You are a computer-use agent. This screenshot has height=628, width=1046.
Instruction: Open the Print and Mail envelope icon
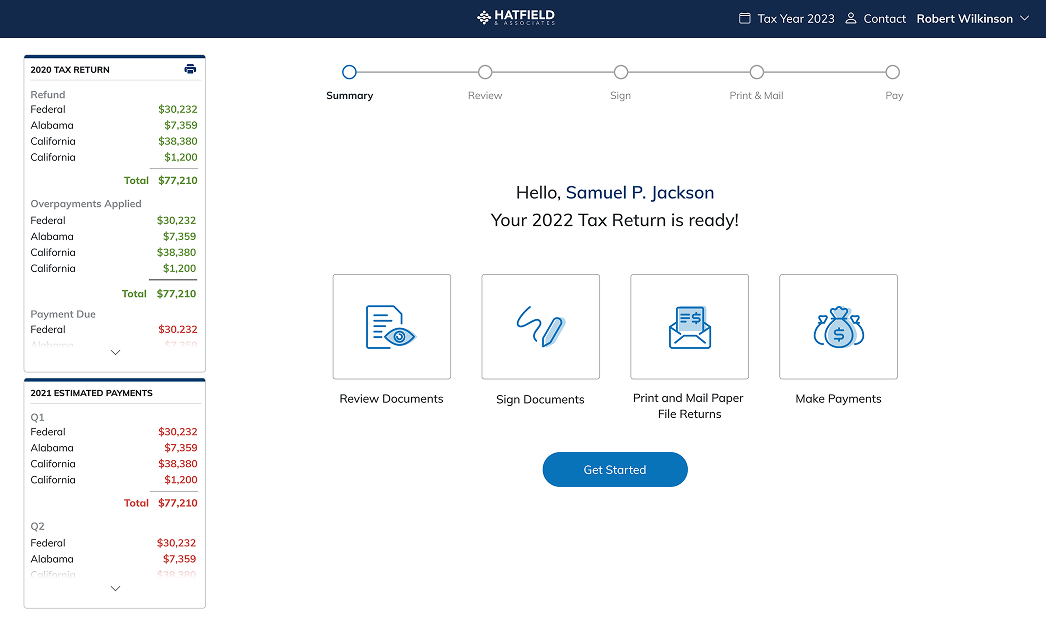(688, 326)
